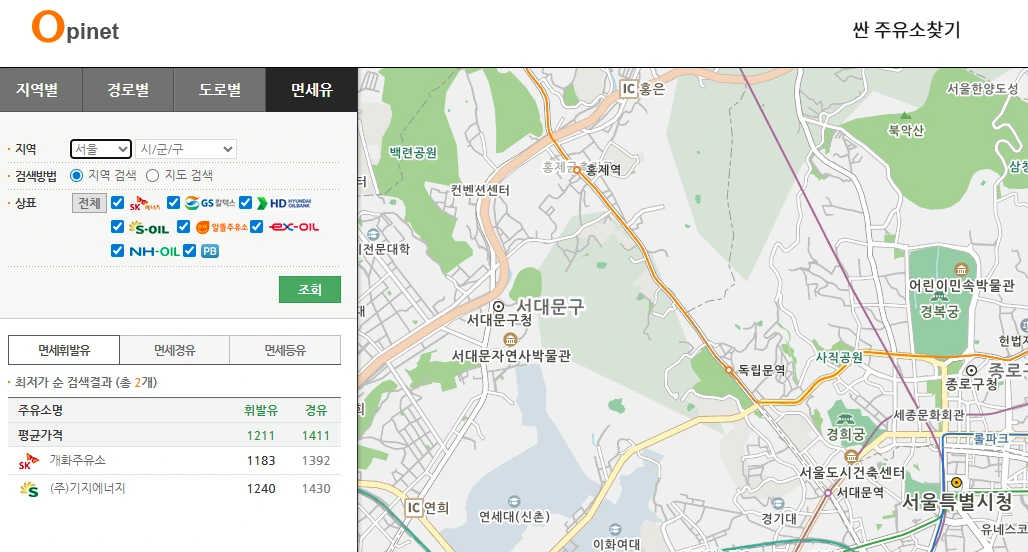Screen dimensions: 1028x552
Task: Uncheck the GS칼텍스 brand checkbox
Action: coord(173,203)
